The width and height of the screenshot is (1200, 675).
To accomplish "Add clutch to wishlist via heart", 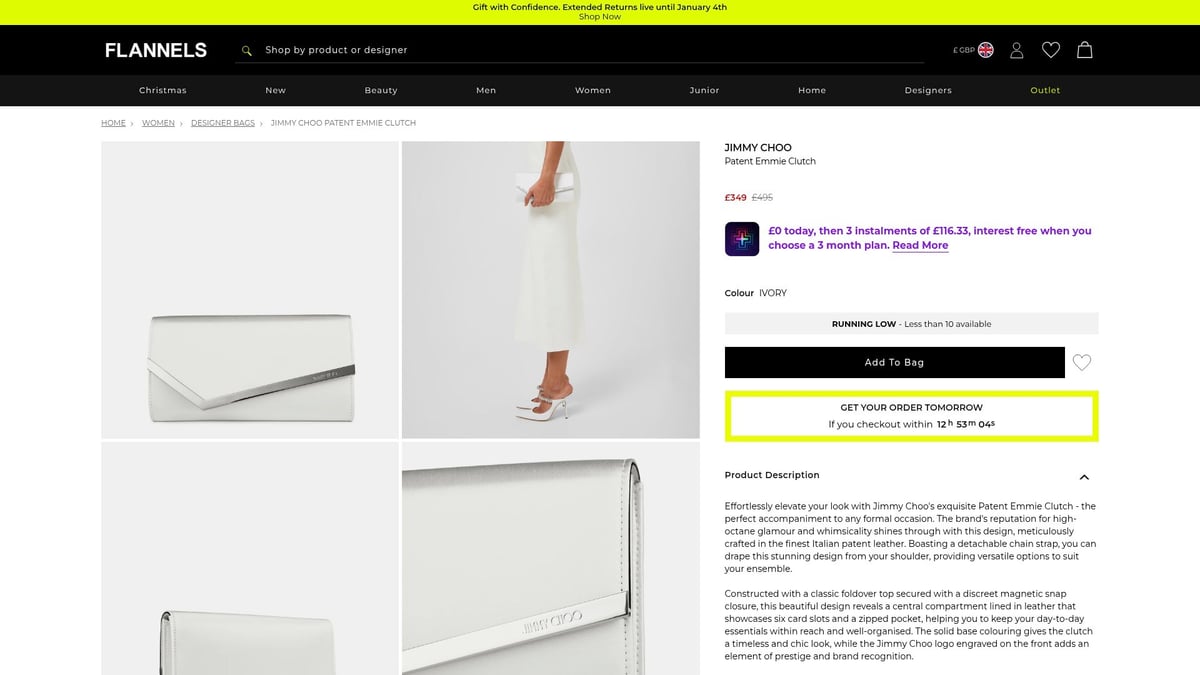I will [x=1082, y=362].
